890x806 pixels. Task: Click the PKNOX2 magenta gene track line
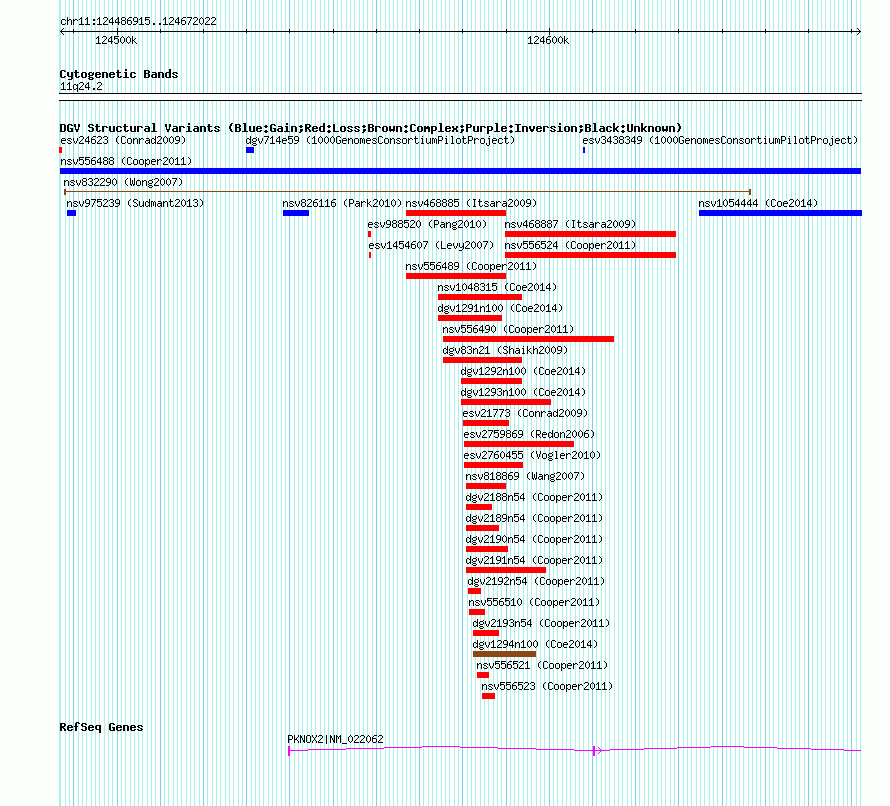[574, 750]
